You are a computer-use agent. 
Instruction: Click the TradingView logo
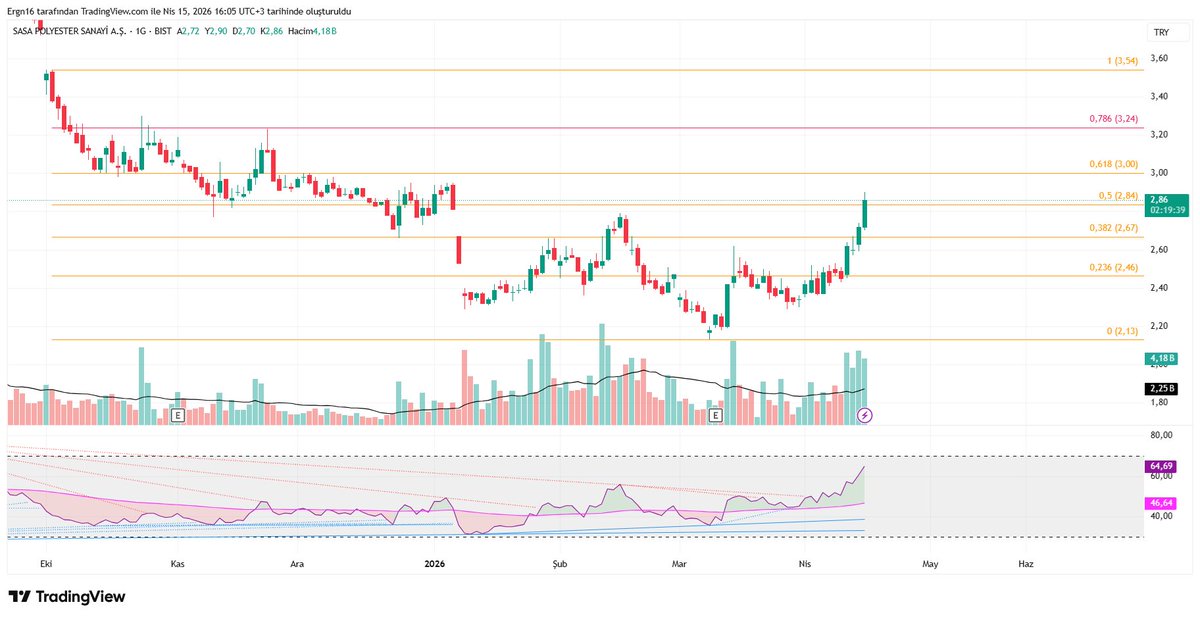(x=66, y=596)
